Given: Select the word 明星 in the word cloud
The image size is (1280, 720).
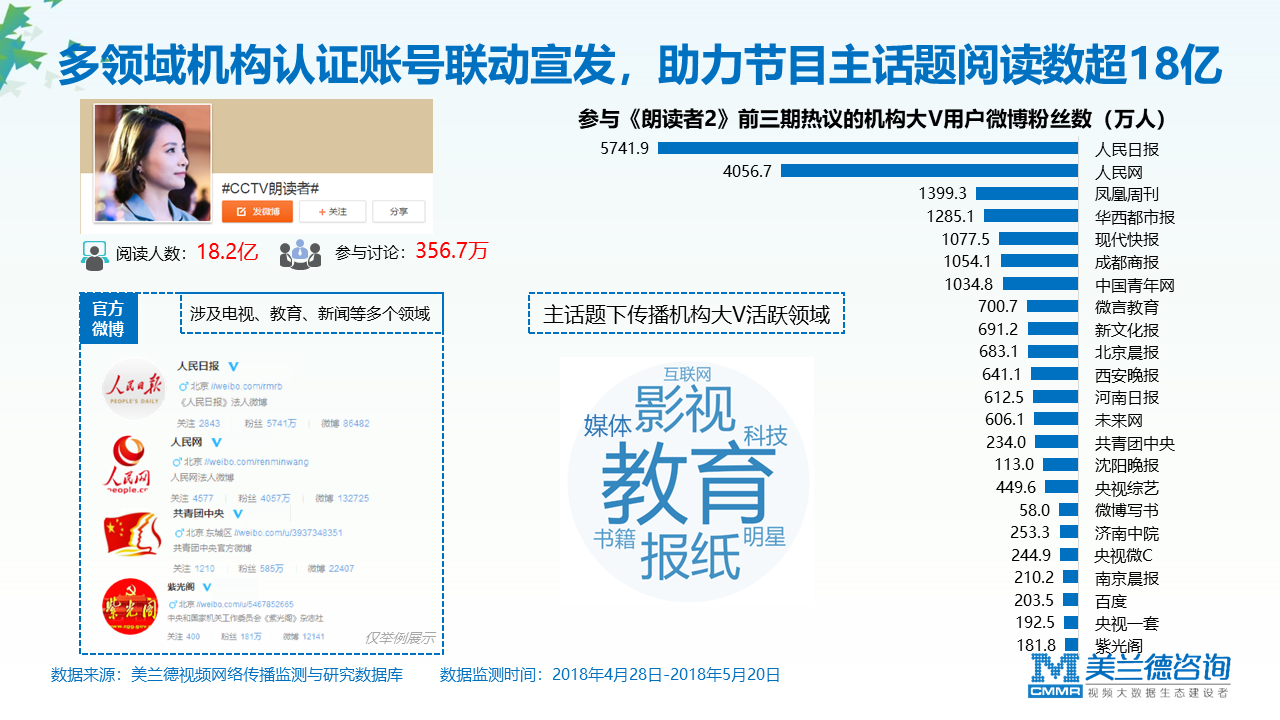Looking at the screenshot, I should point(764,537).
